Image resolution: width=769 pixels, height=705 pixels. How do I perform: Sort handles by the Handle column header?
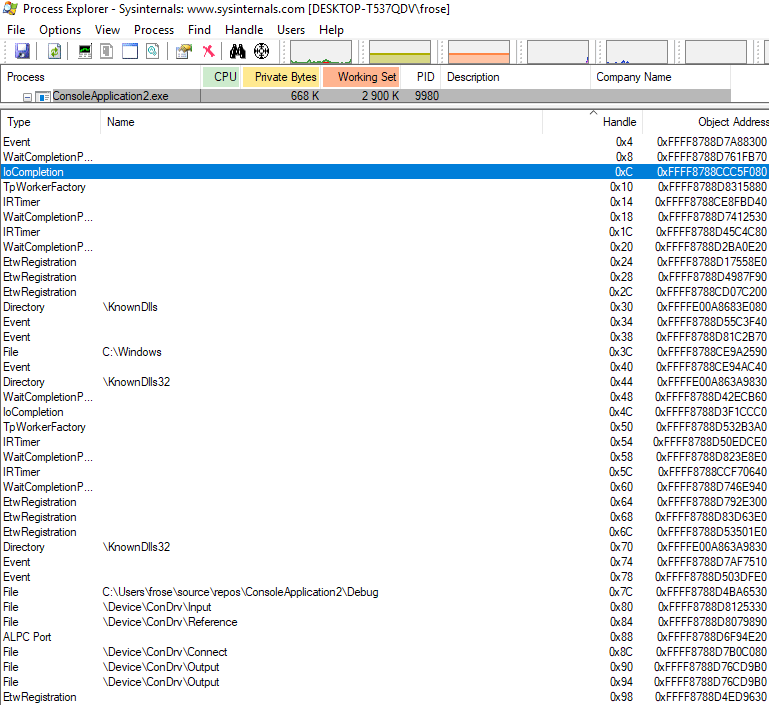pyautogui.click(x=592, y=122)
